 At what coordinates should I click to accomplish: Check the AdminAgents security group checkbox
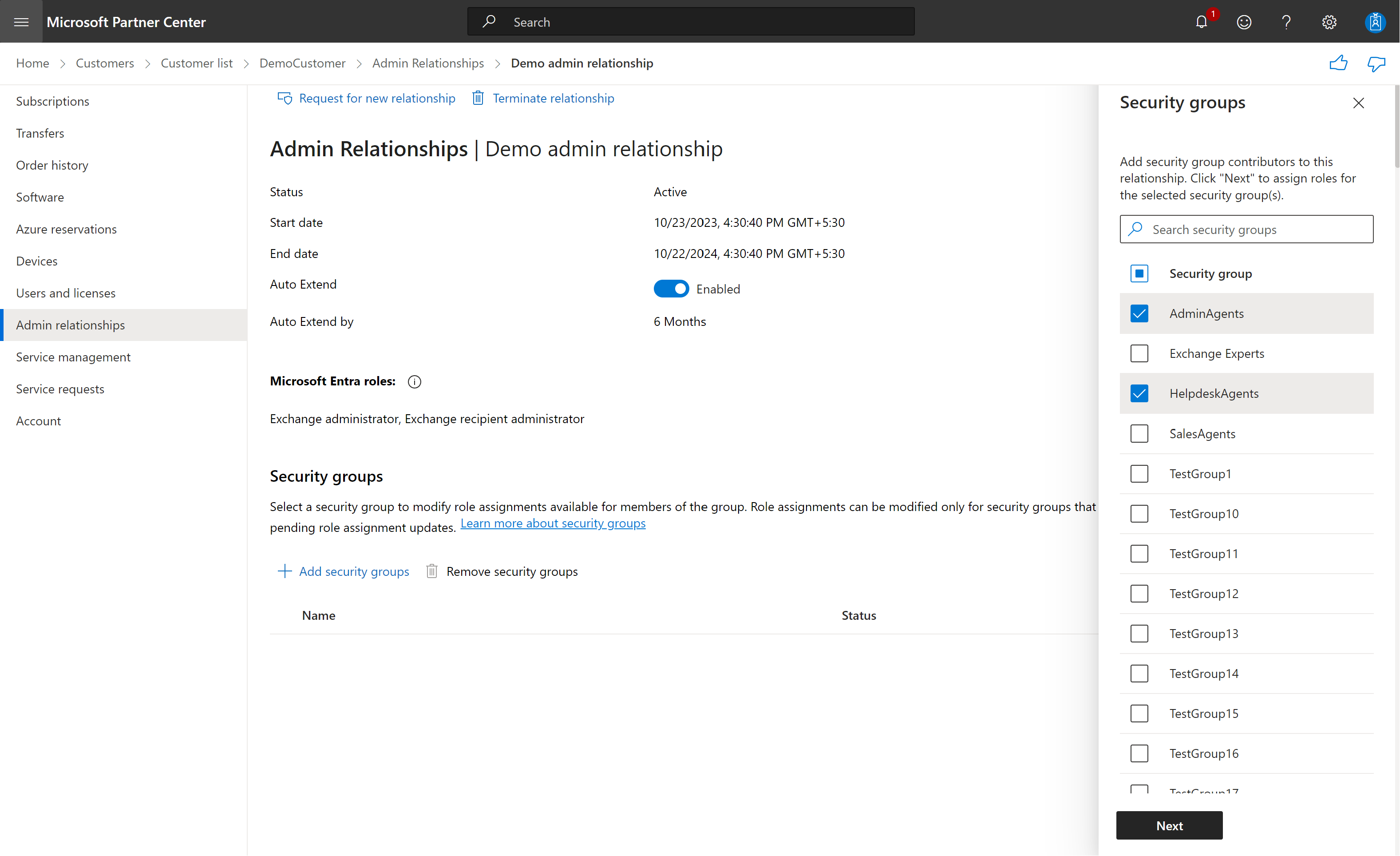coord(1140,313)
